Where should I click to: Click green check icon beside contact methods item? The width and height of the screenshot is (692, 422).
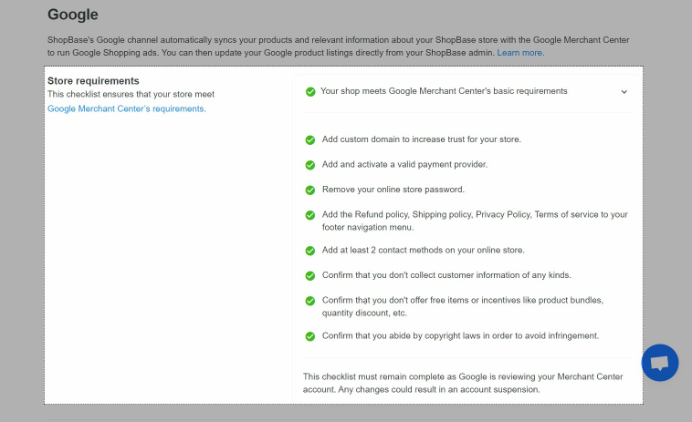[x=310, y=251]
